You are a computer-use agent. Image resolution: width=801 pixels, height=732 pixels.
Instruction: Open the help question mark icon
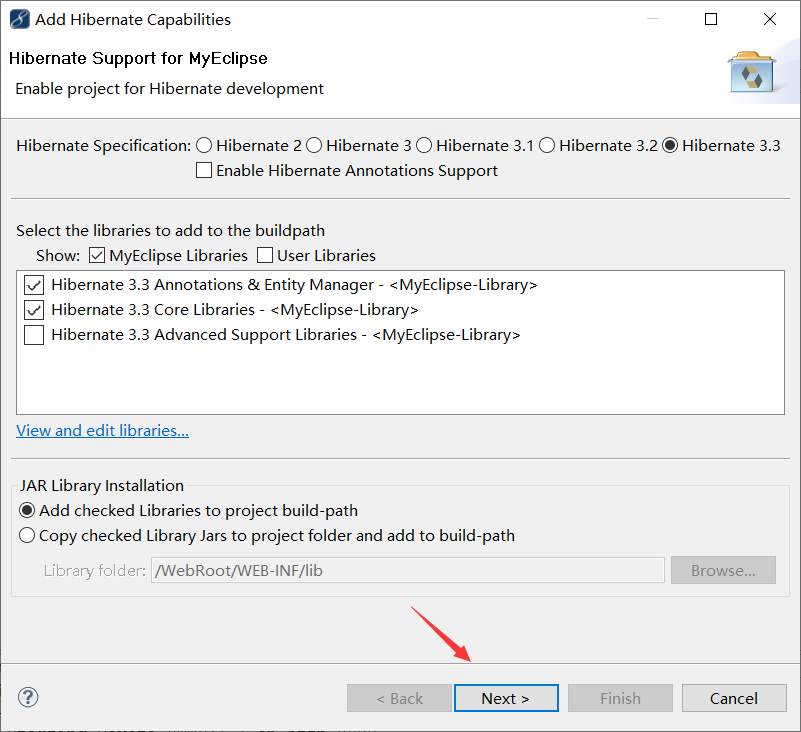point(28,697)
